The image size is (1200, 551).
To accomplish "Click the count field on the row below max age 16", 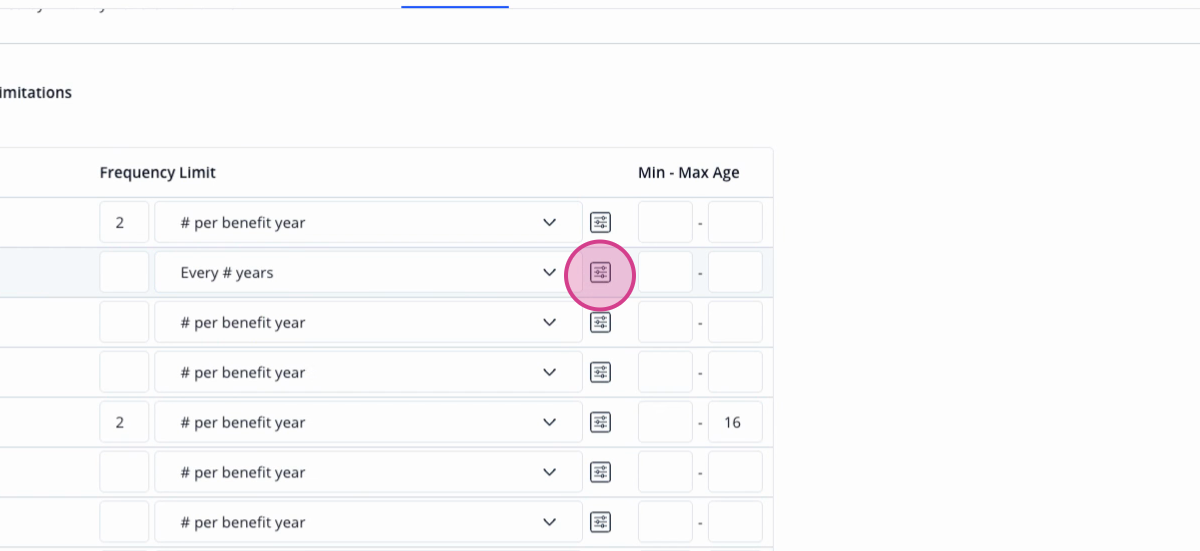I will coord(124,472).
